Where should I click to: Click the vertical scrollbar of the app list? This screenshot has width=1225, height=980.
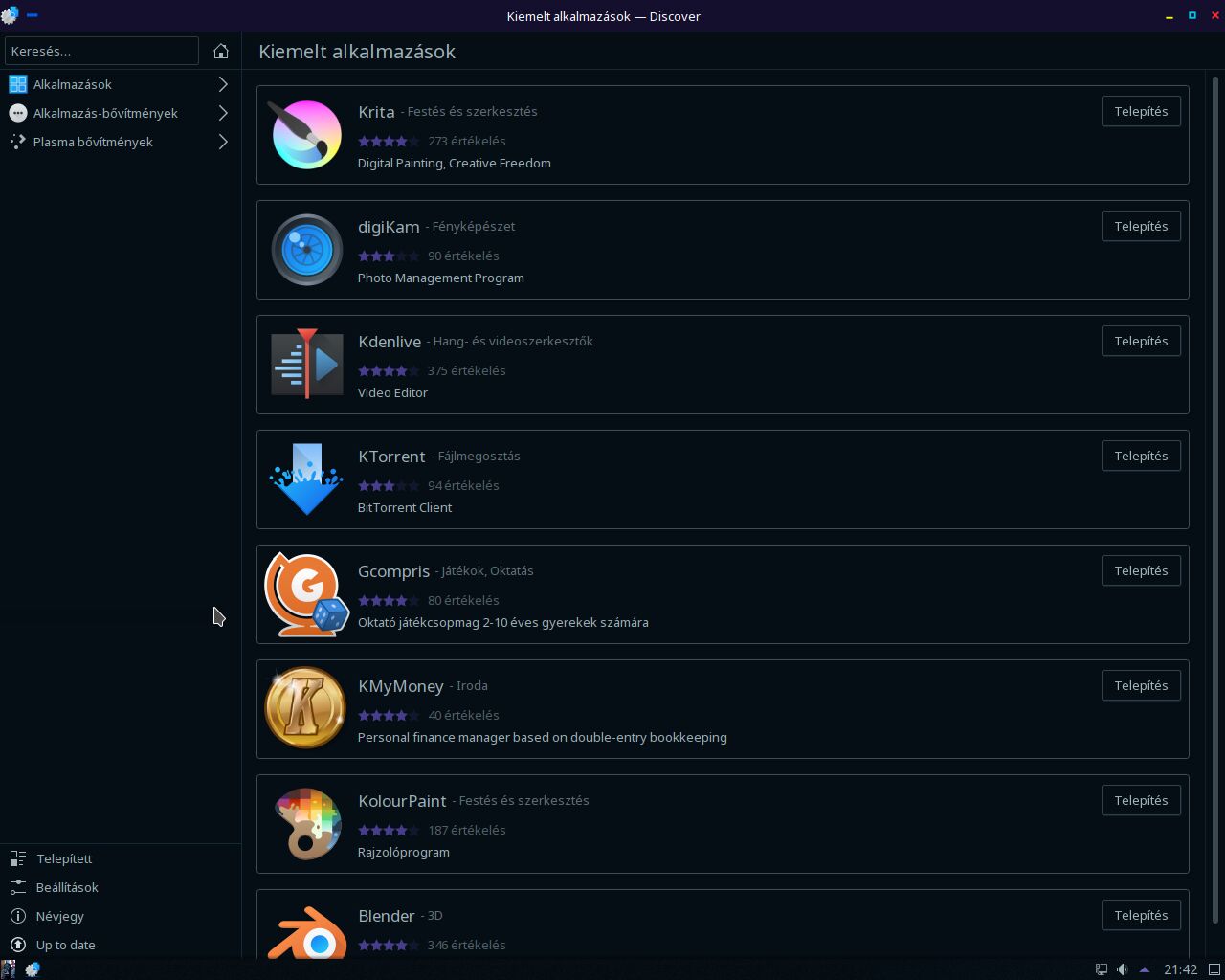click(x=1216, y=498)
